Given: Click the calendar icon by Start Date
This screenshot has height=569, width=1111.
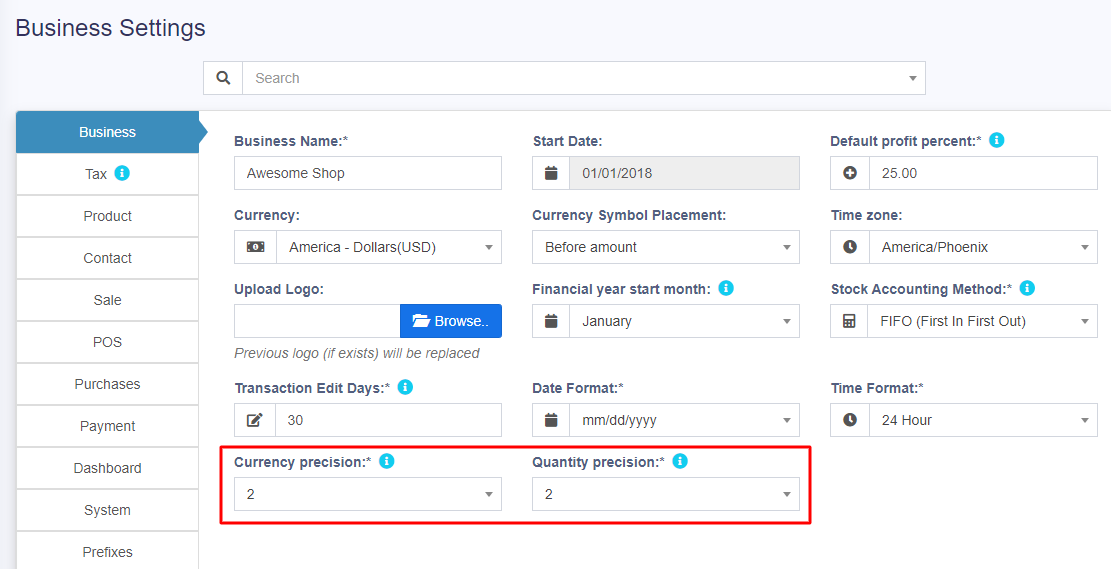Looking at the screenshot, I should (x=551, y=173).
